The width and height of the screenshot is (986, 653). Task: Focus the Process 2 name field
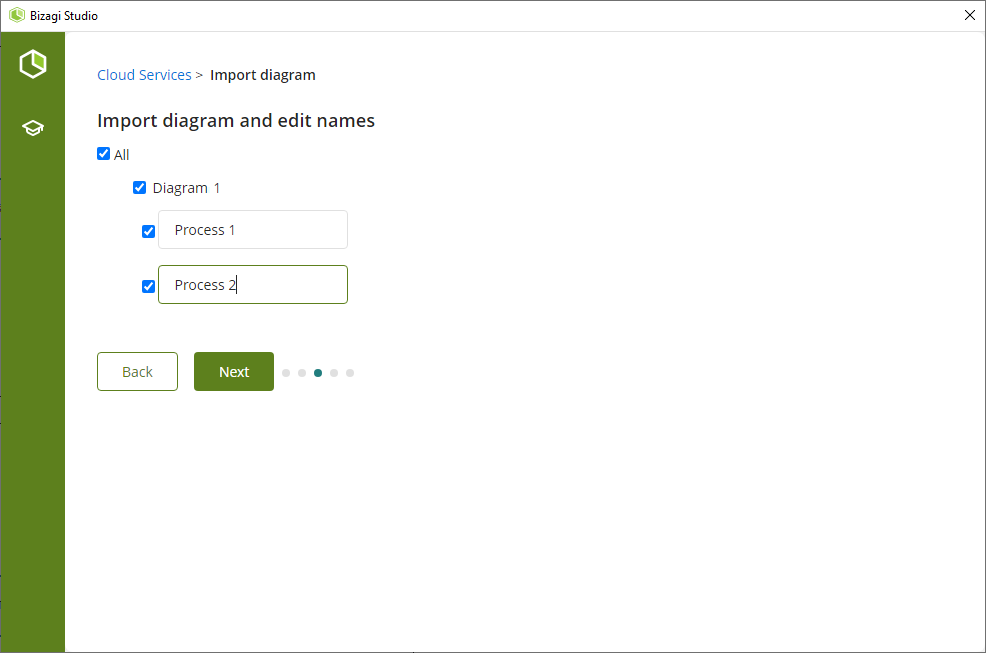tap(253, 285)
